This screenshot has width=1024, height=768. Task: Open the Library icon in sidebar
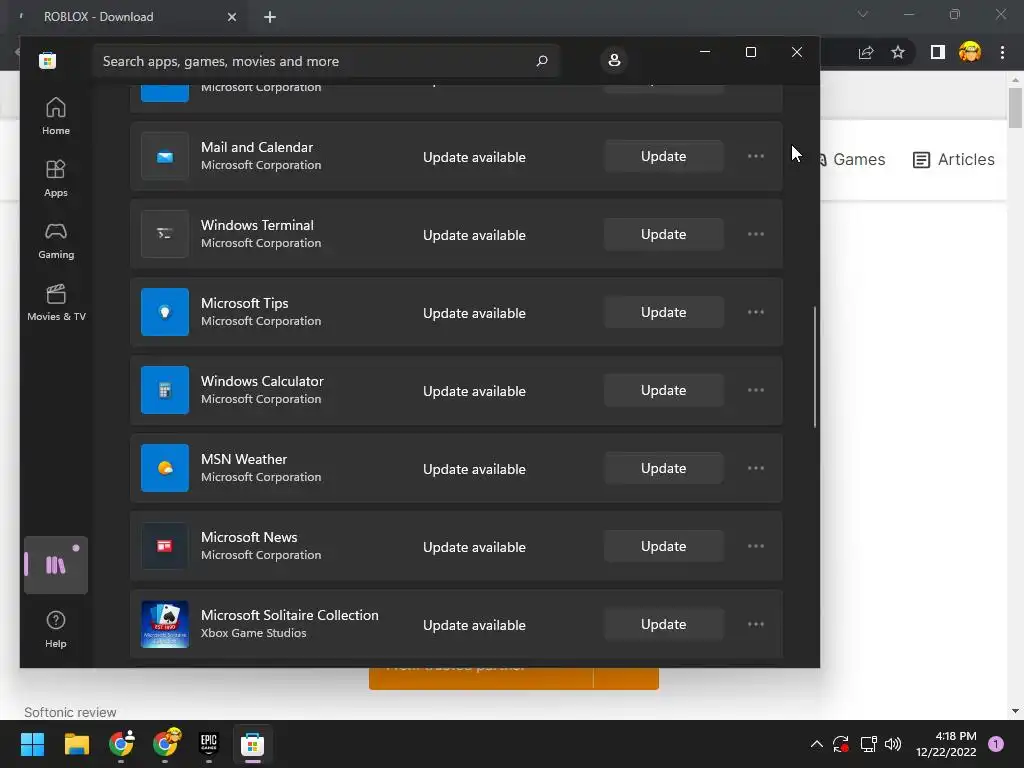pos(56,565)
